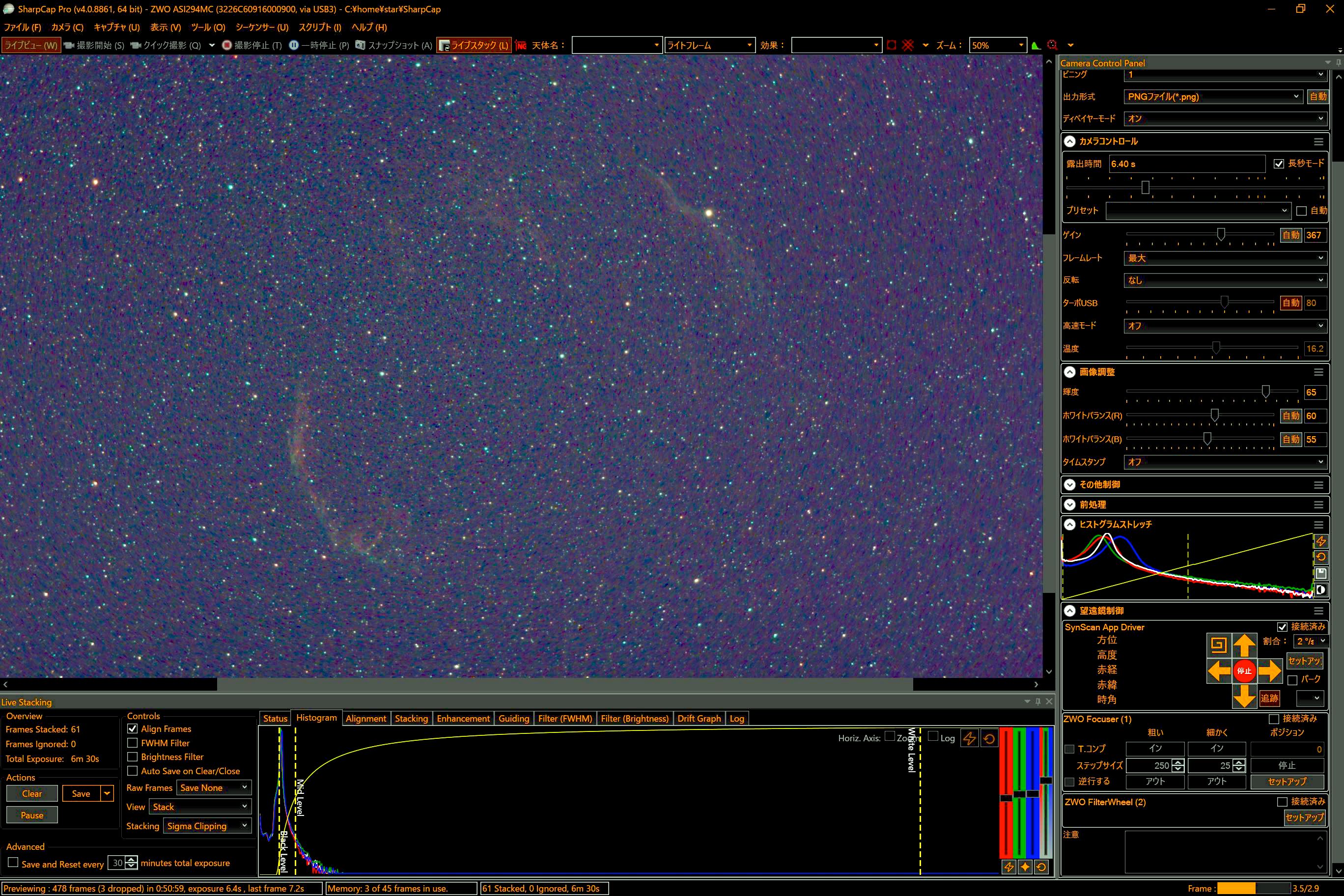Switch to the Drift Graph tab

click(699, 718)
